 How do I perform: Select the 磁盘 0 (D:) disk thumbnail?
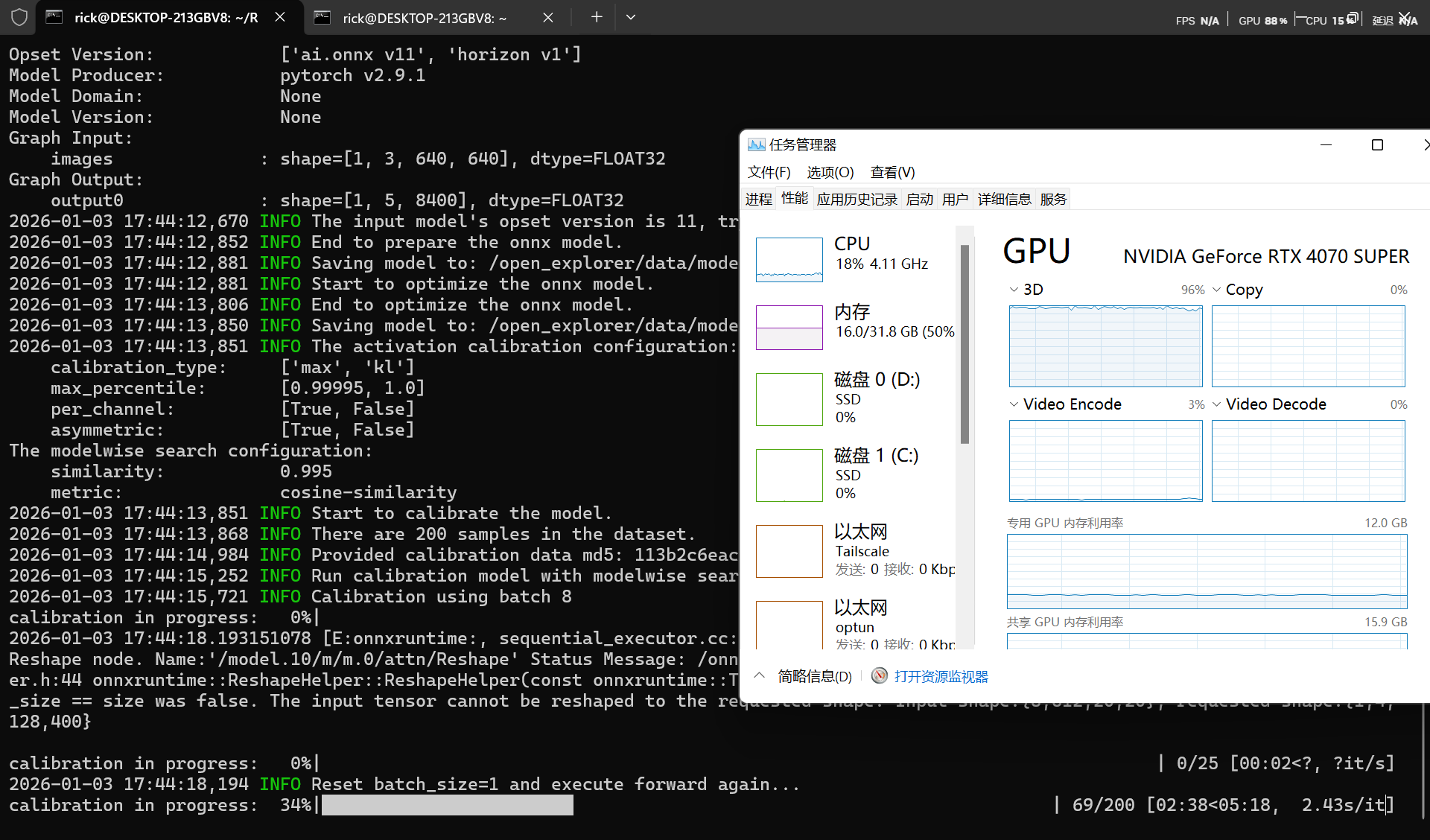tap(789, 399)
